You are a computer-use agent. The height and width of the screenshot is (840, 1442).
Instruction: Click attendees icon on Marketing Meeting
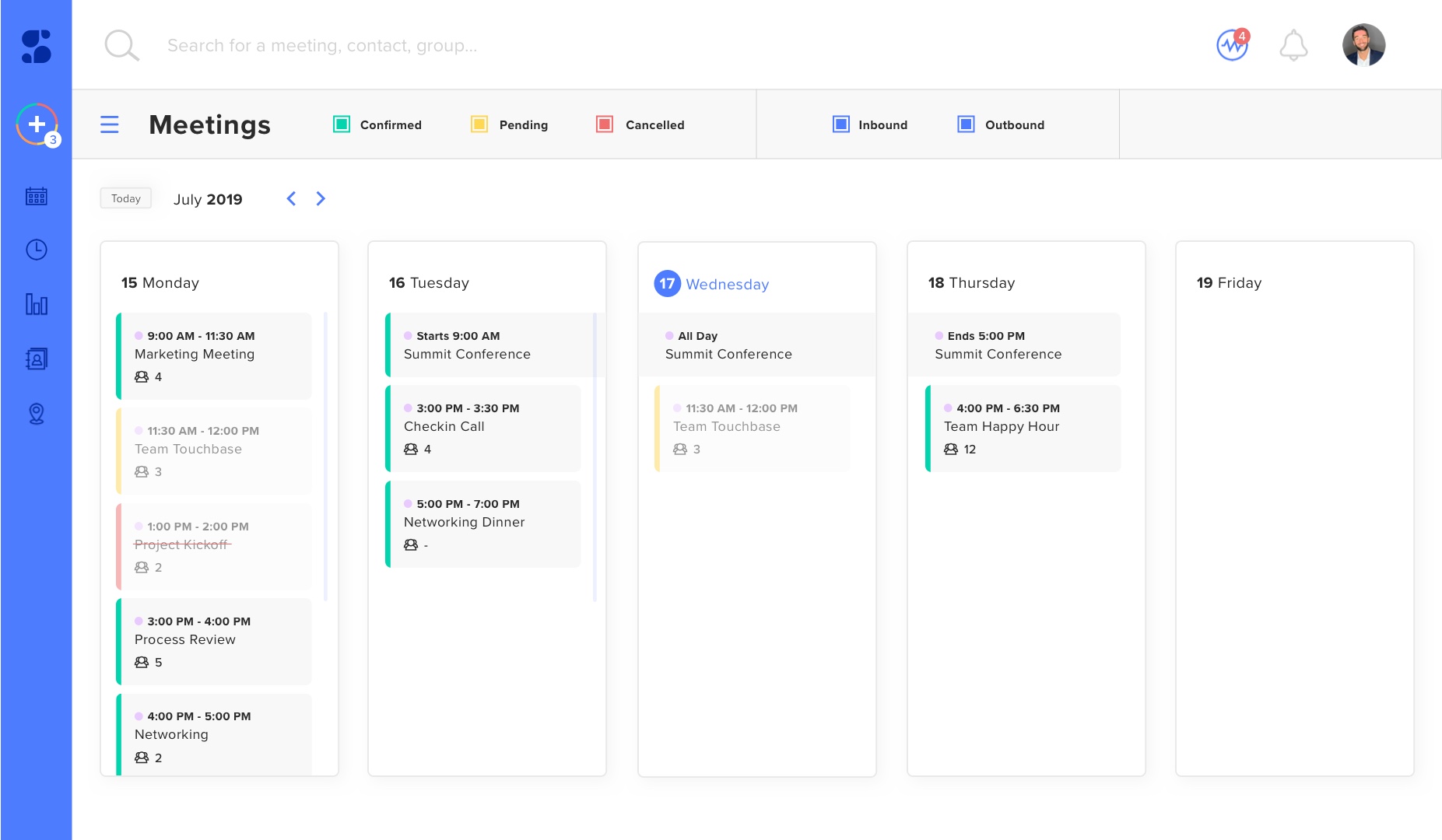coord(142,376)
